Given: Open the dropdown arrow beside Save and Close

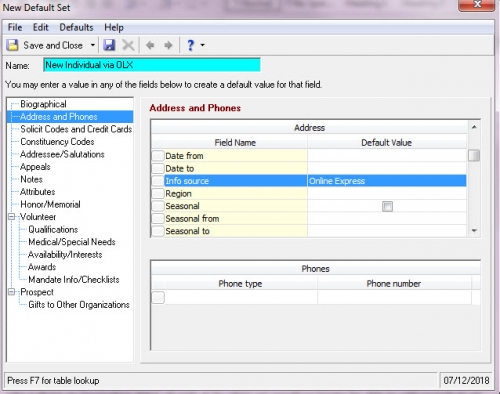Looking at the screenshot, I should pos(93,45).
